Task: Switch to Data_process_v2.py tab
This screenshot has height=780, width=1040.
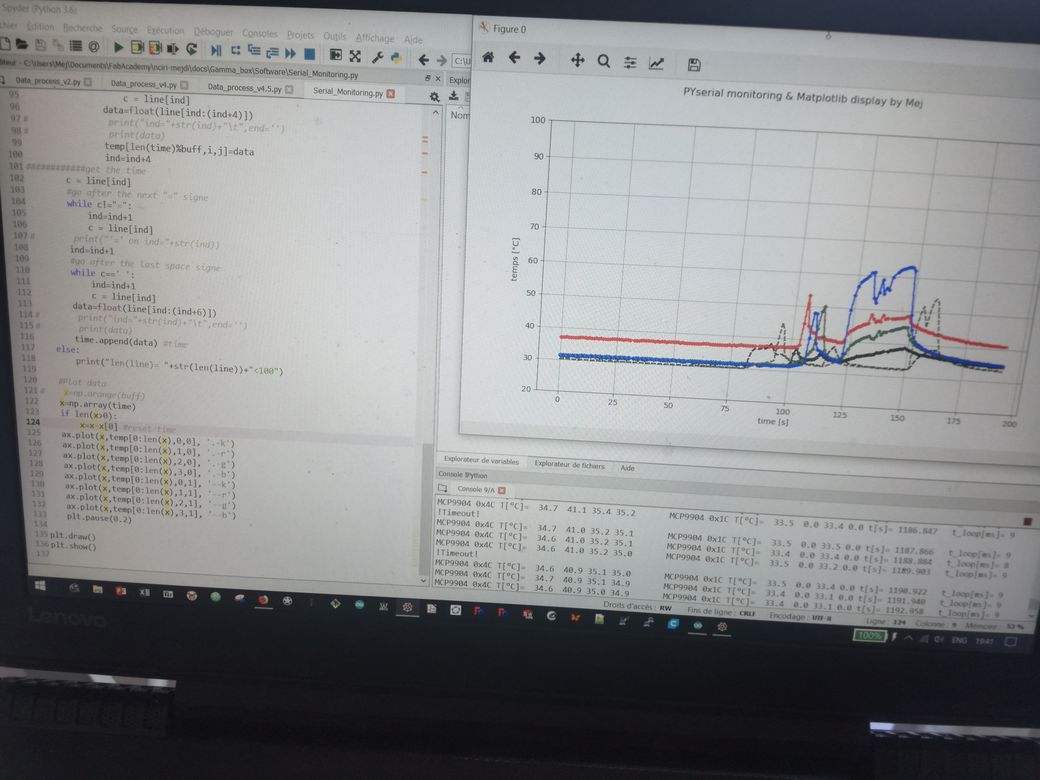Action: [x=48, y=82]
